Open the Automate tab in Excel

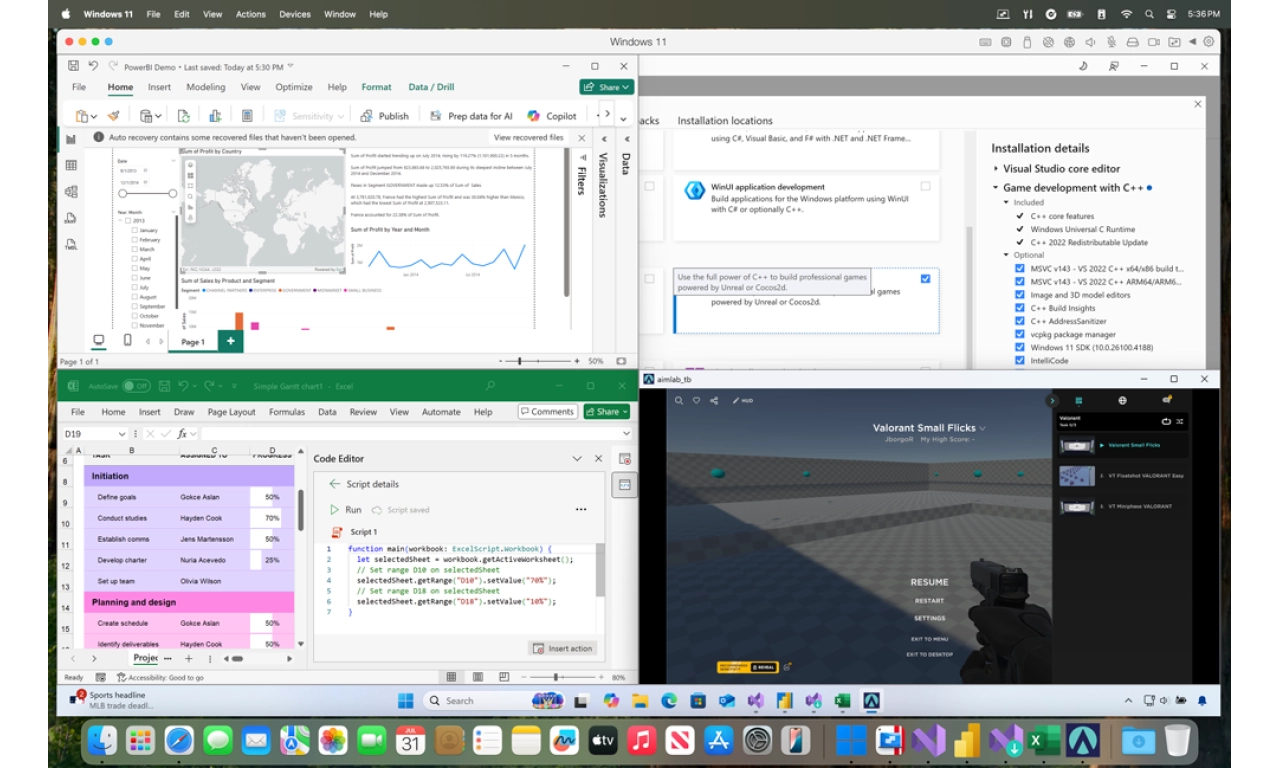tap(441, 412)
